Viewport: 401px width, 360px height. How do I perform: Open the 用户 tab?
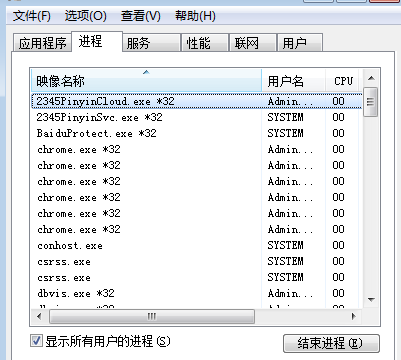(x=300, y=43)
